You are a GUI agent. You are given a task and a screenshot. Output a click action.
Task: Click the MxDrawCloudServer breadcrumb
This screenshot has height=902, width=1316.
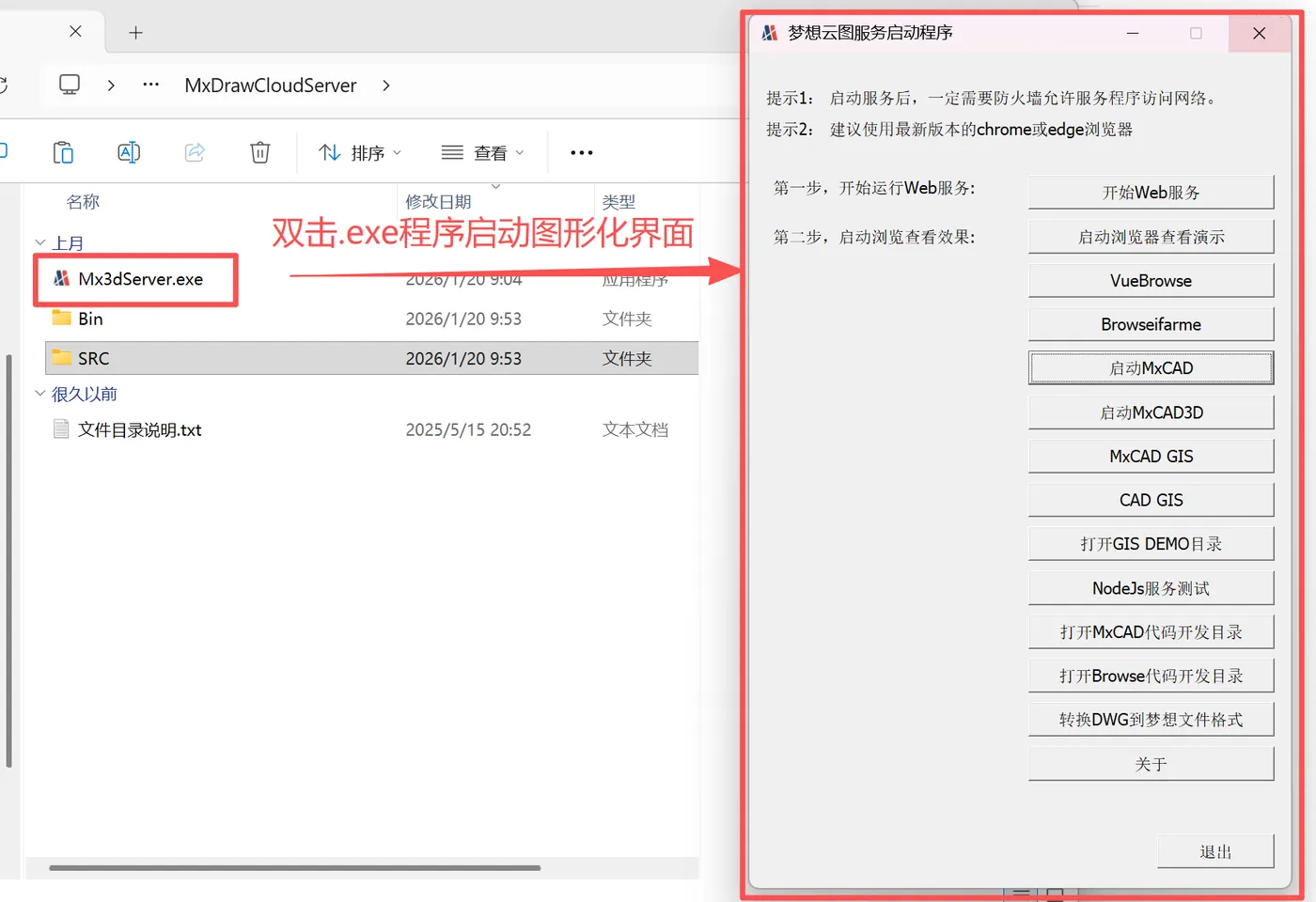(x=271, y=86)
